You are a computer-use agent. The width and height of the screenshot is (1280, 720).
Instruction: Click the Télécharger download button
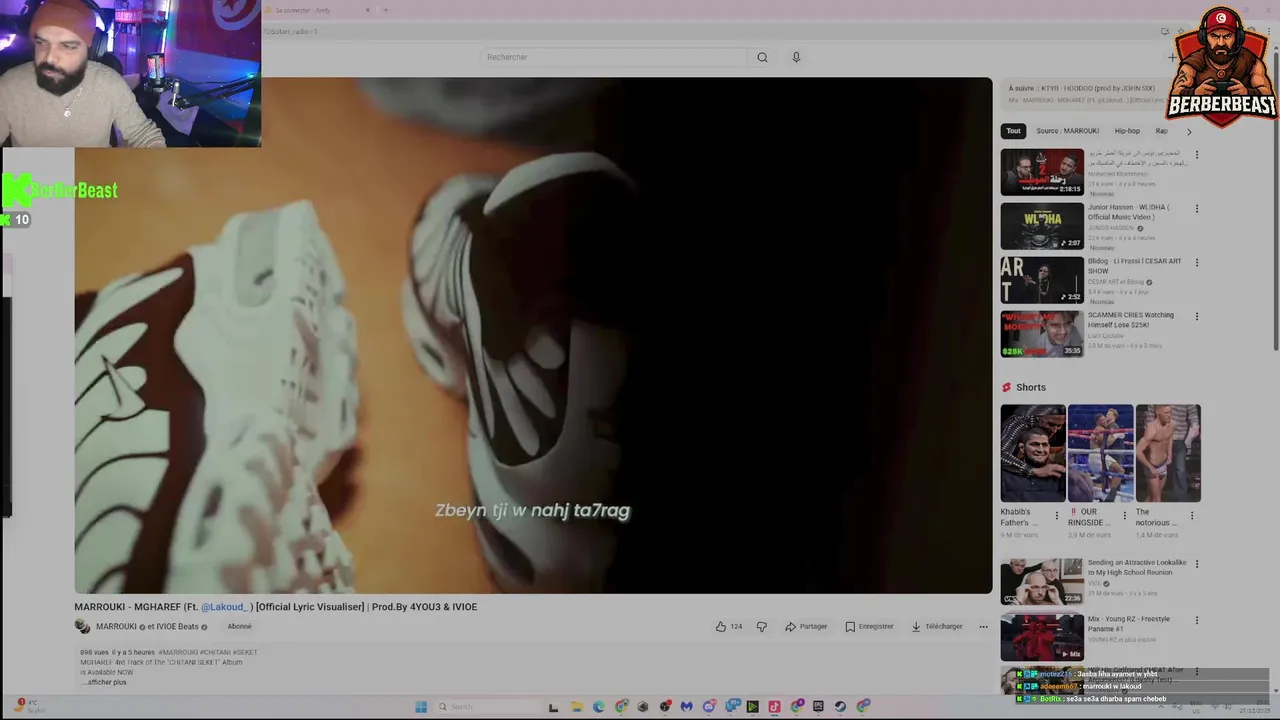(x=936, y=626)
